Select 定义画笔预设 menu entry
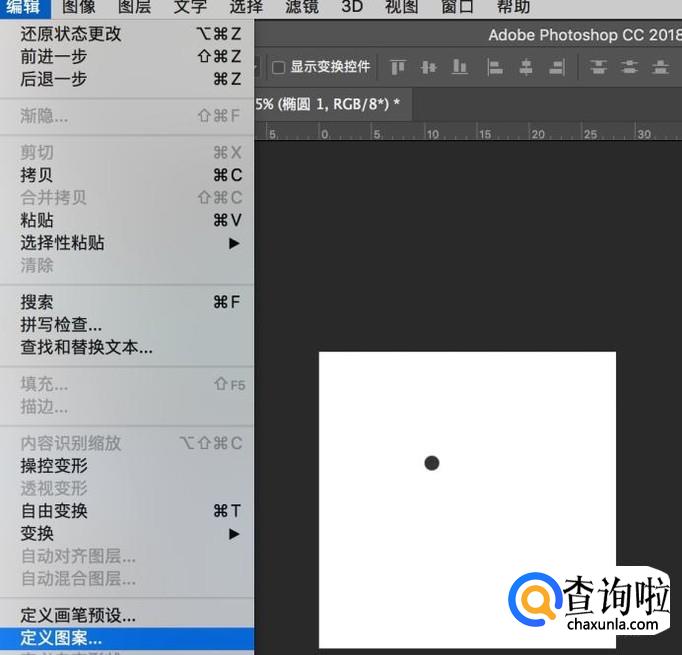 coord(78,615)
